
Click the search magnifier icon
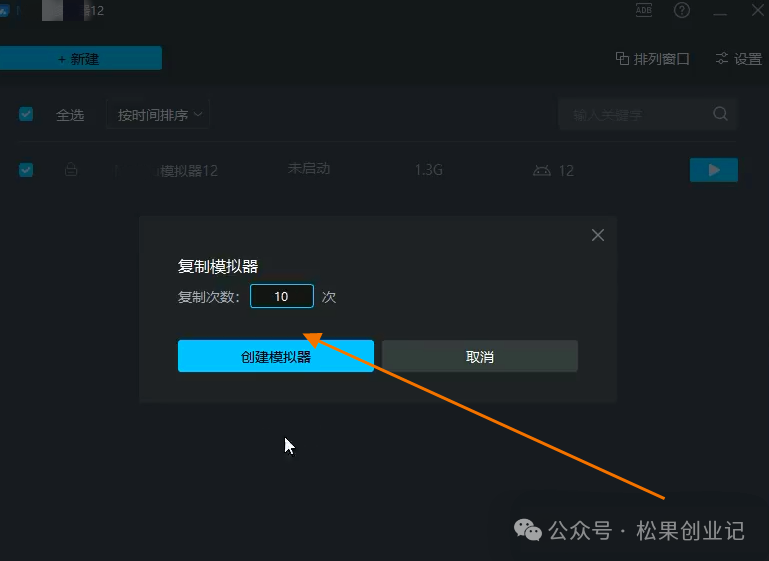coord(720,114)
